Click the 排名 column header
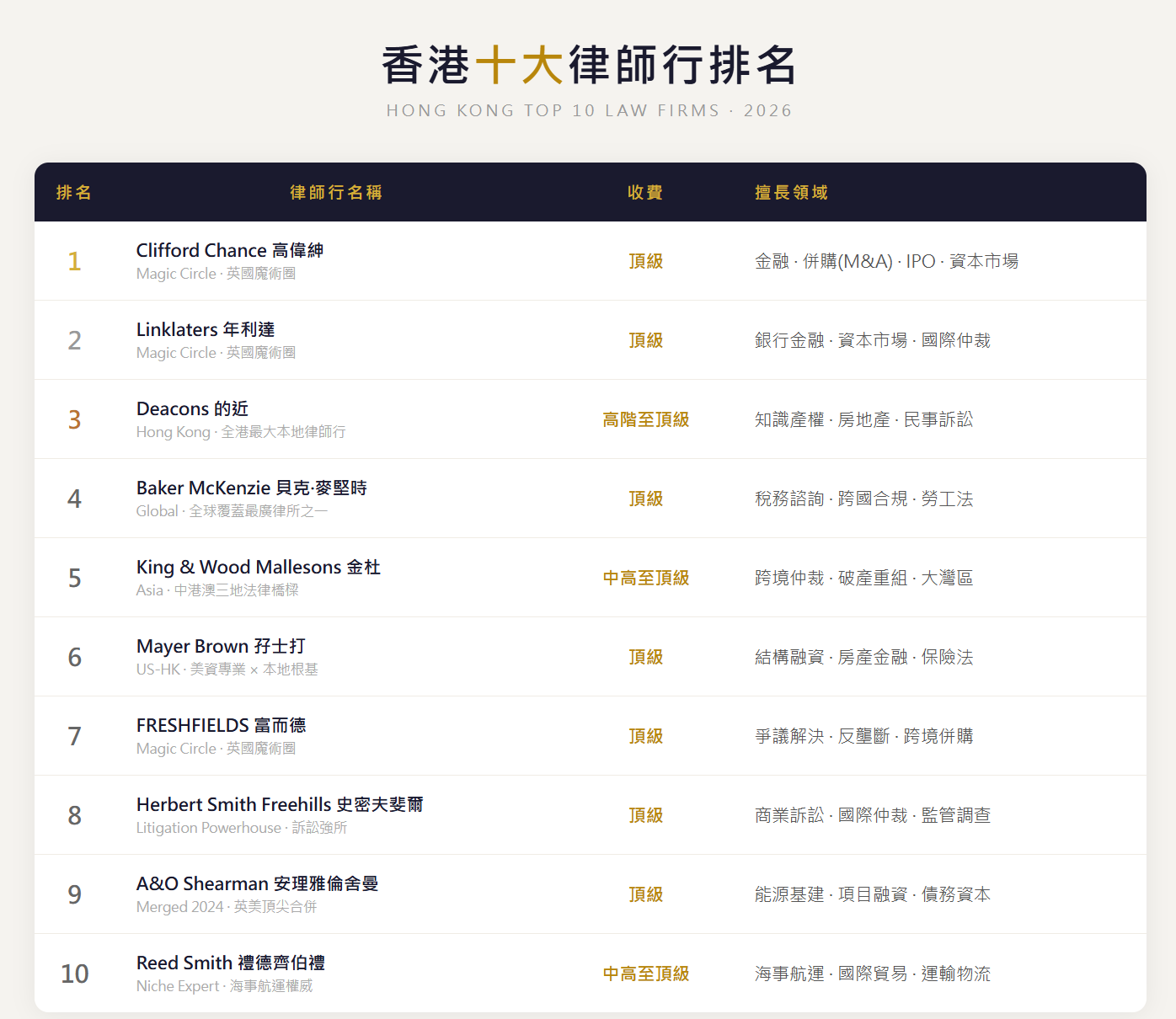 (x=74, y=192)
